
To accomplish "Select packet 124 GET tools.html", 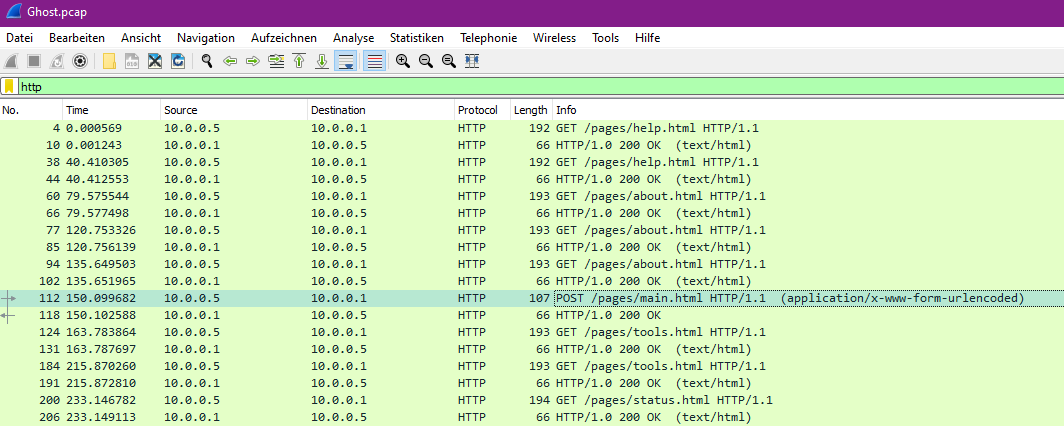I will (532, 332).
